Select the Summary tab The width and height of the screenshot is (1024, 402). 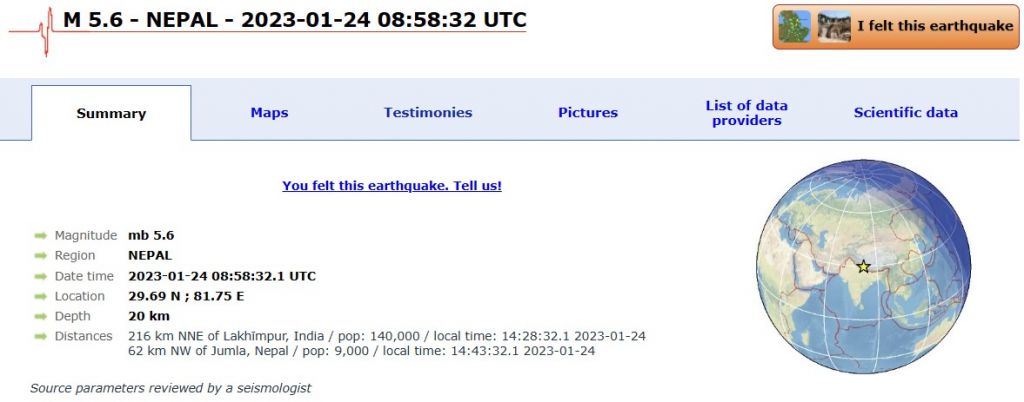pyautogui.click(x=111, y=114)
